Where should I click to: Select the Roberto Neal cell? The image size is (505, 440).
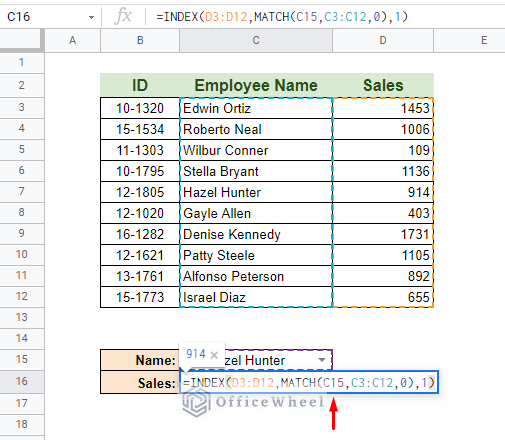(256, 129)
